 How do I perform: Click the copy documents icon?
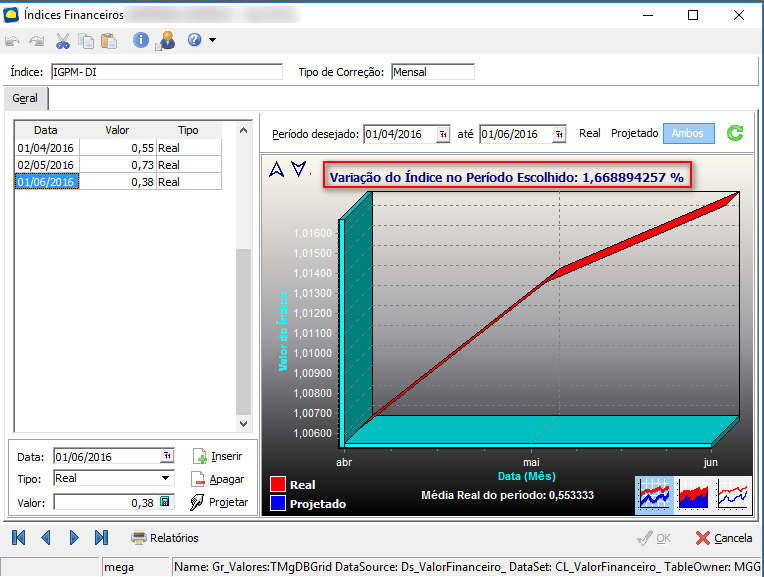[x=86, y=41]
